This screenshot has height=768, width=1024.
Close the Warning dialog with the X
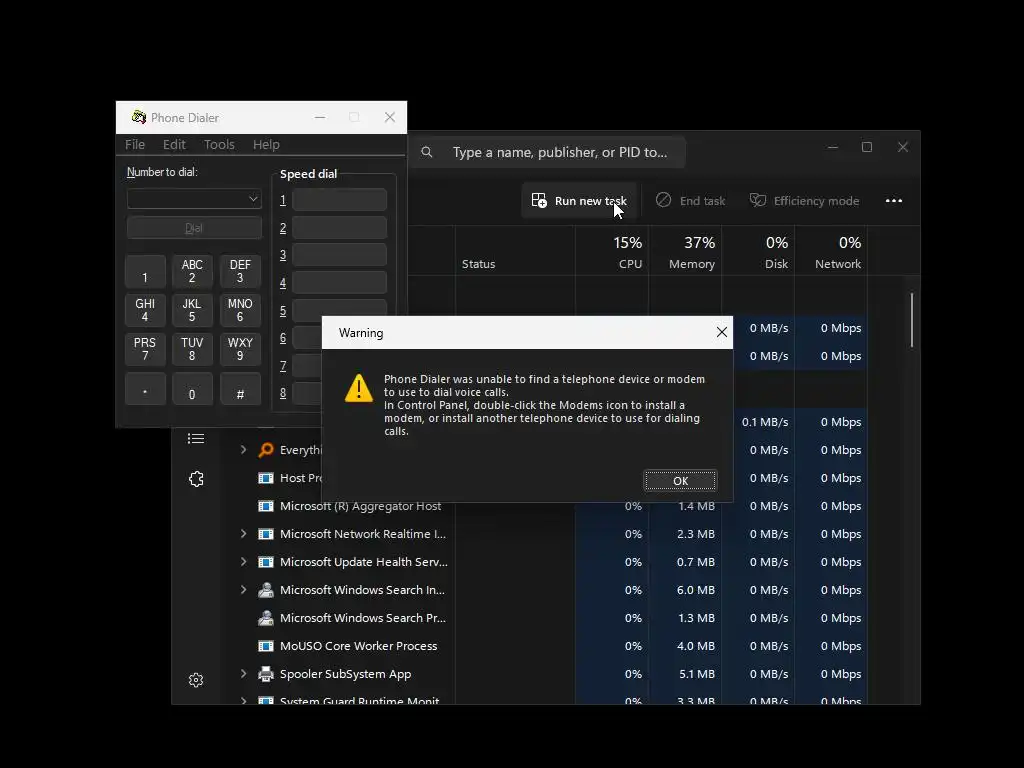(x=722, y=332)
